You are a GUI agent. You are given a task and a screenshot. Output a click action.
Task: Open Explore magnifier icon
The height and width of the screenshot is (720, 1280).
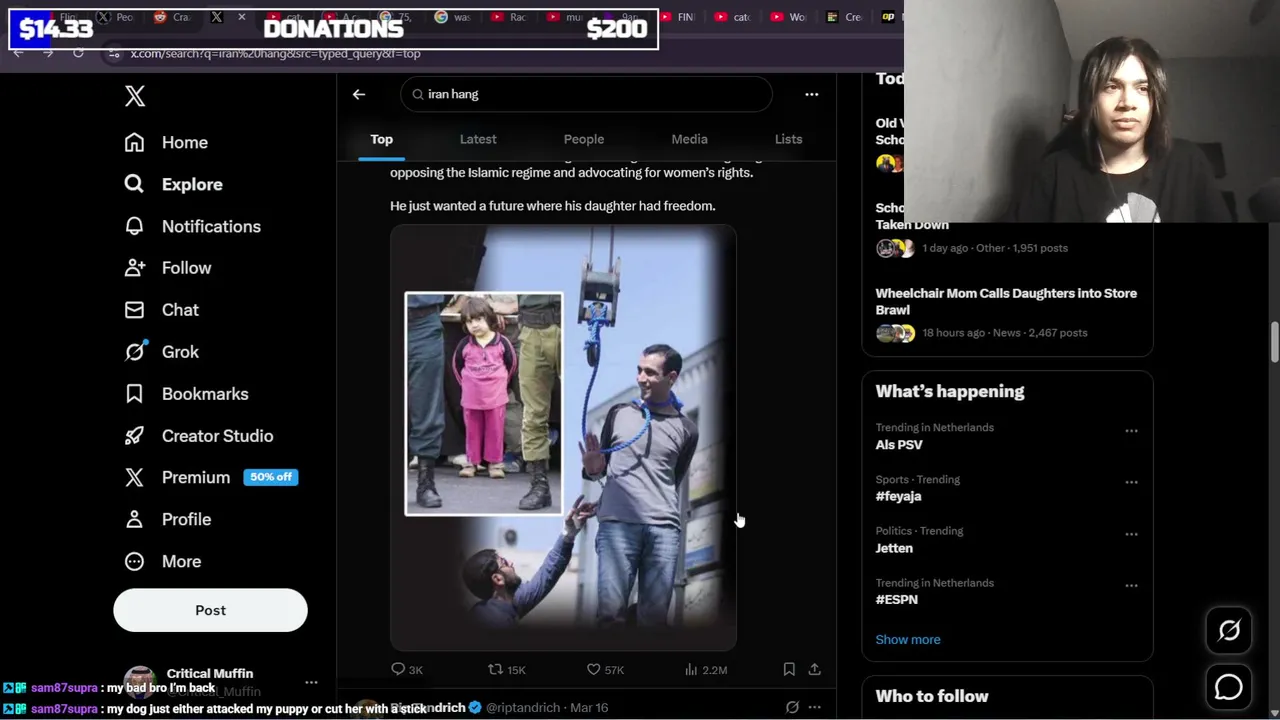pos(134,184)
